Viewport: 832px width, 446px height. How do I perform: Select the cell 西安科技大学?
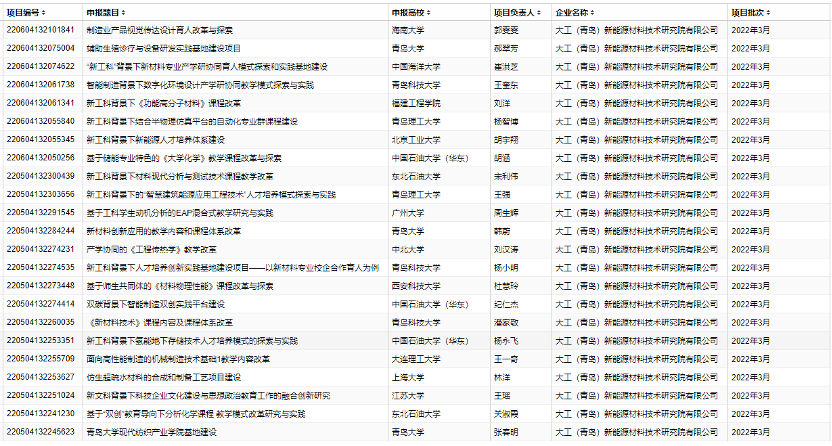416,286
